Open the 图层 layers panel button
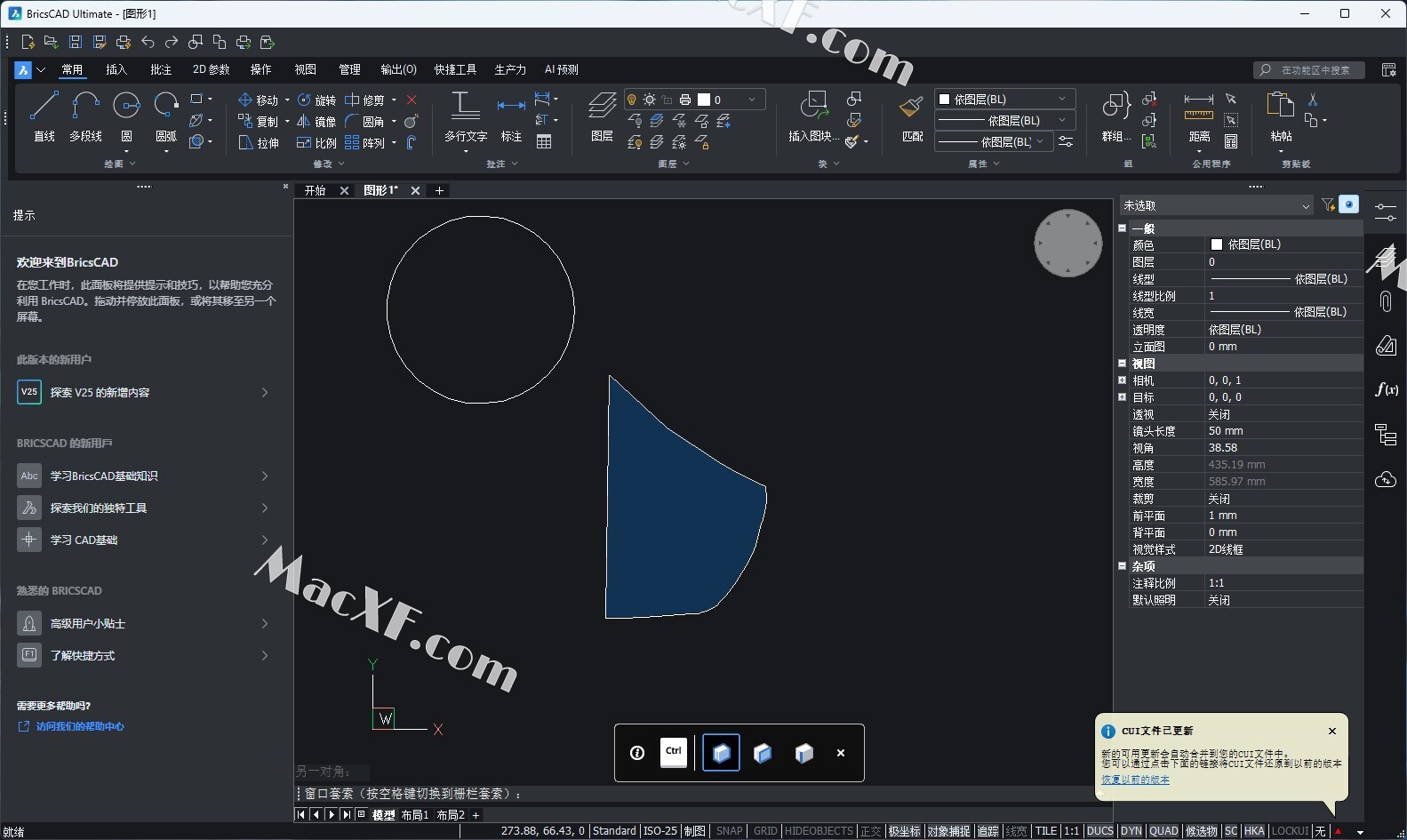Screen dimensions: 1407x840 click(x=602, y=116)
